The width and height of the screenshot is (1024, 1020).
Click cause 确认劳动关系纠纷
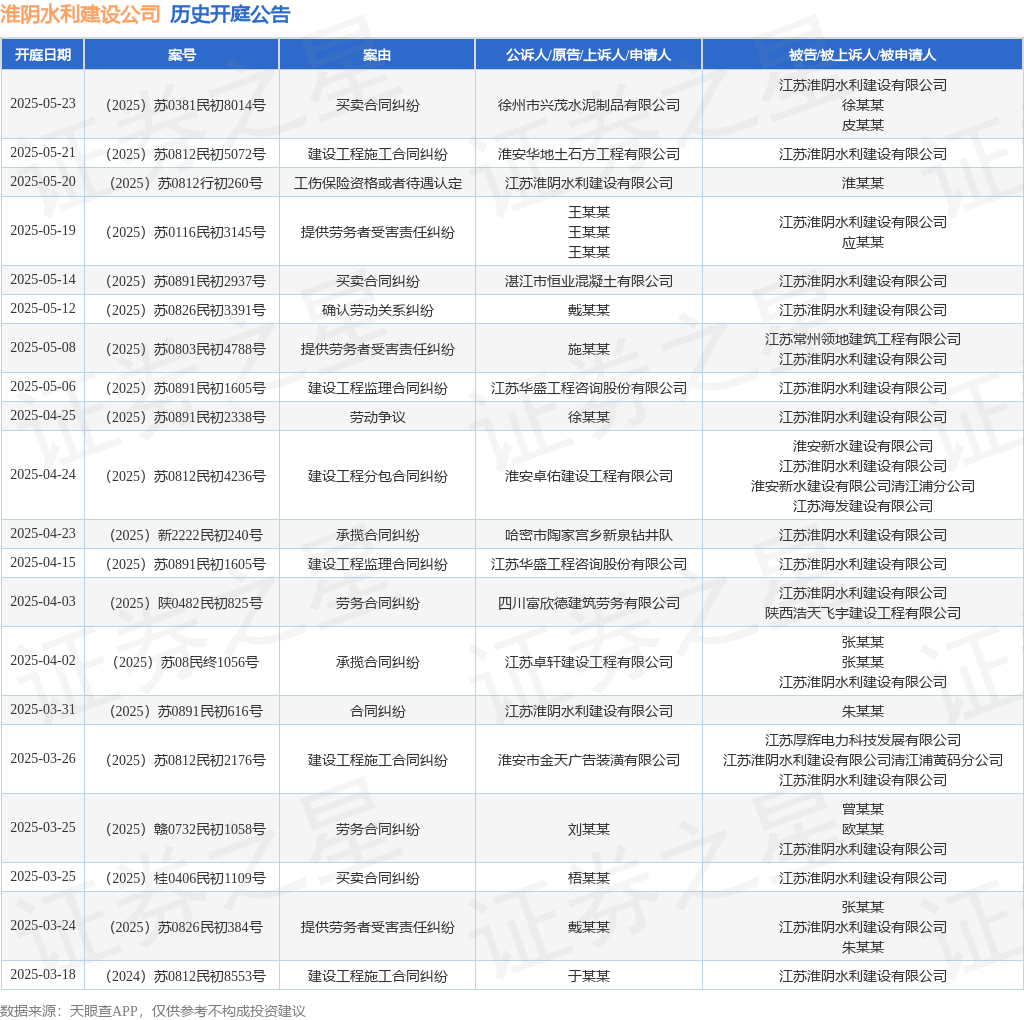pos(377,310)
